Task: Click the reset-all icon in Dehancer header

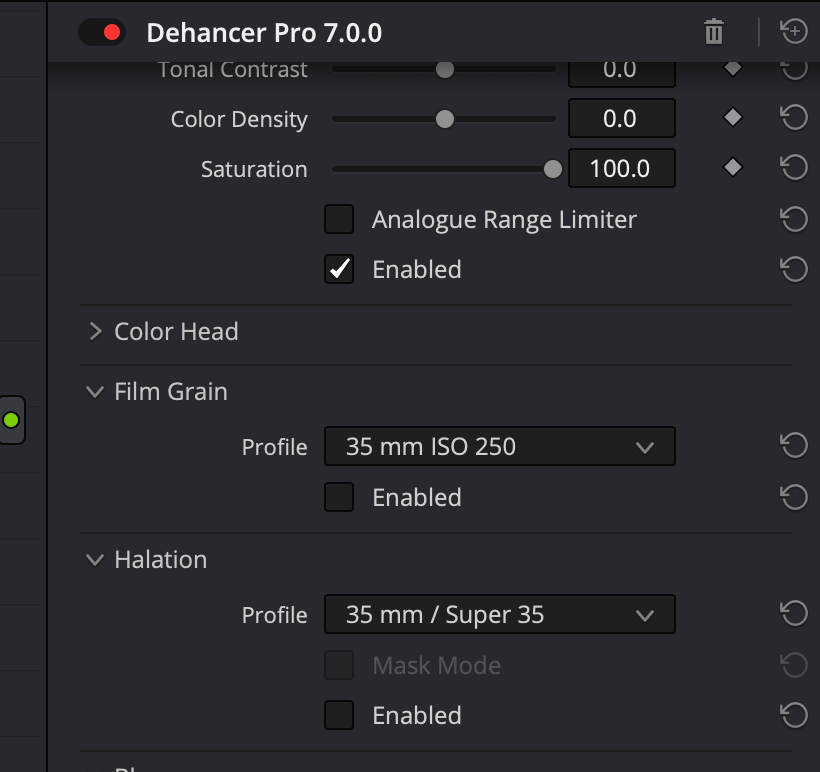Action: click(793, 32)
